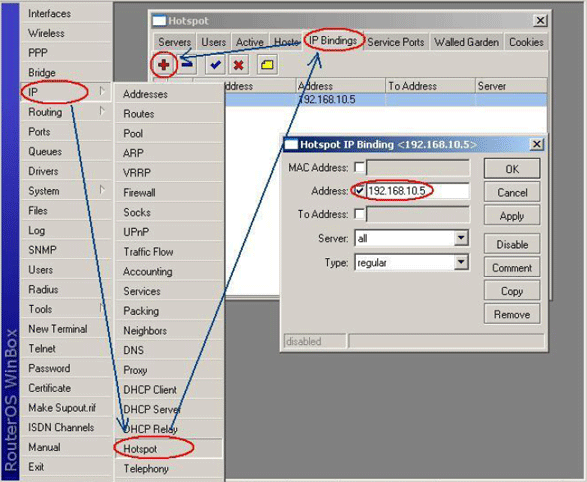Open the IP Bindings tab
Image resolution: width=587 pixels, height=482 pixels.
(x=332, y=40)
